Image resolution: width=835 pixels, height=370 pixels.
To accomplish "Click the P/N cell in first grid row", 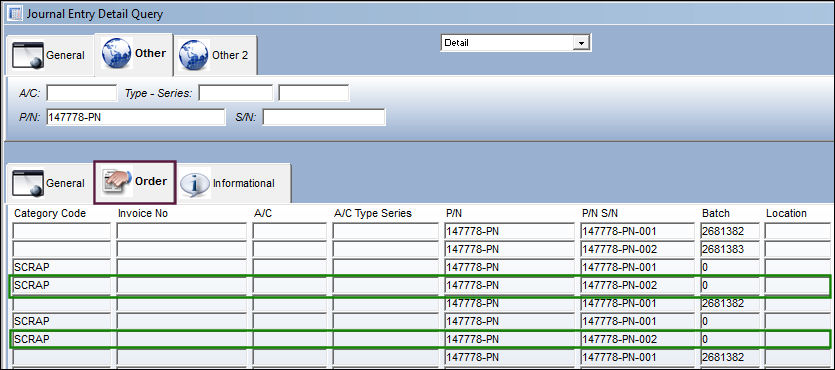I will 510,232.
